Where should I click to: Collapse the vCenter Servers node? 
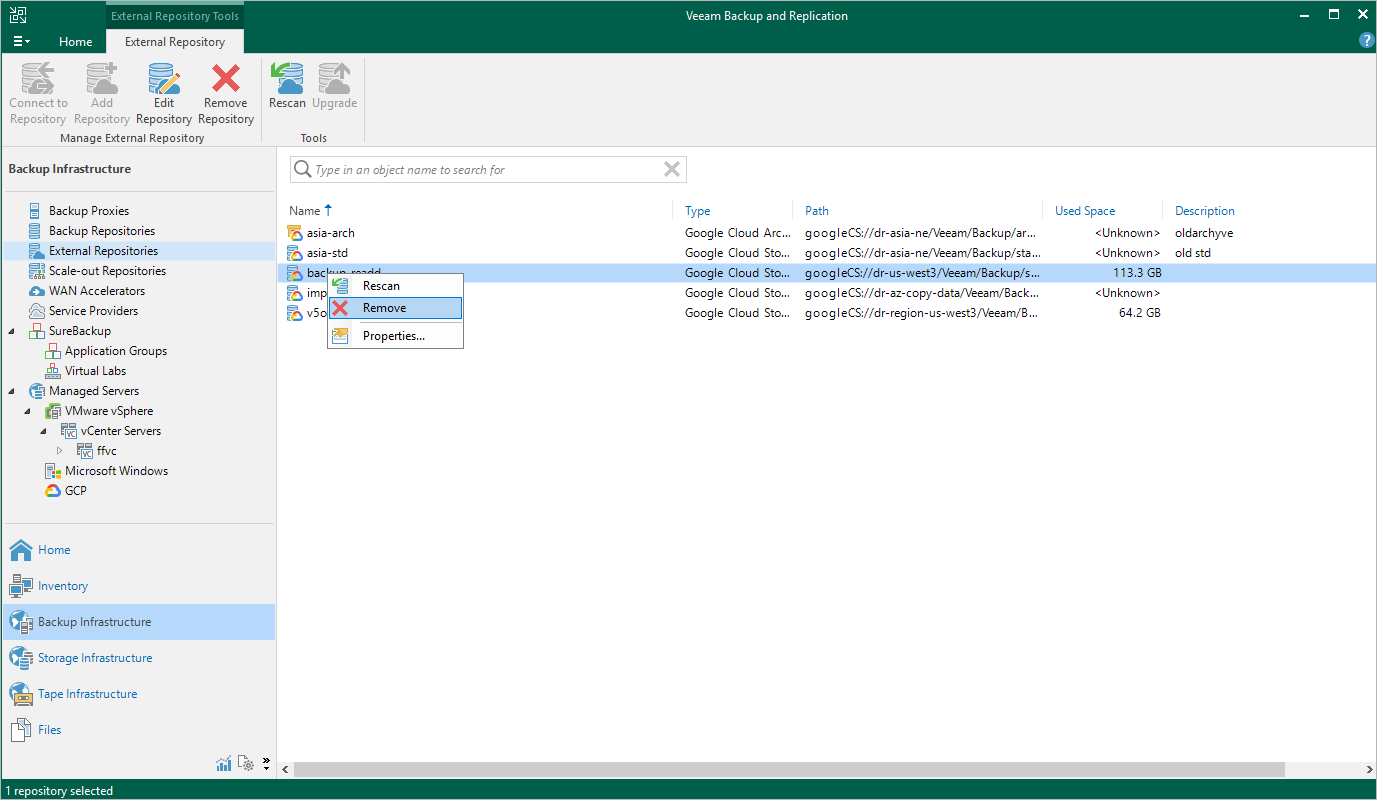pos(44,431)
